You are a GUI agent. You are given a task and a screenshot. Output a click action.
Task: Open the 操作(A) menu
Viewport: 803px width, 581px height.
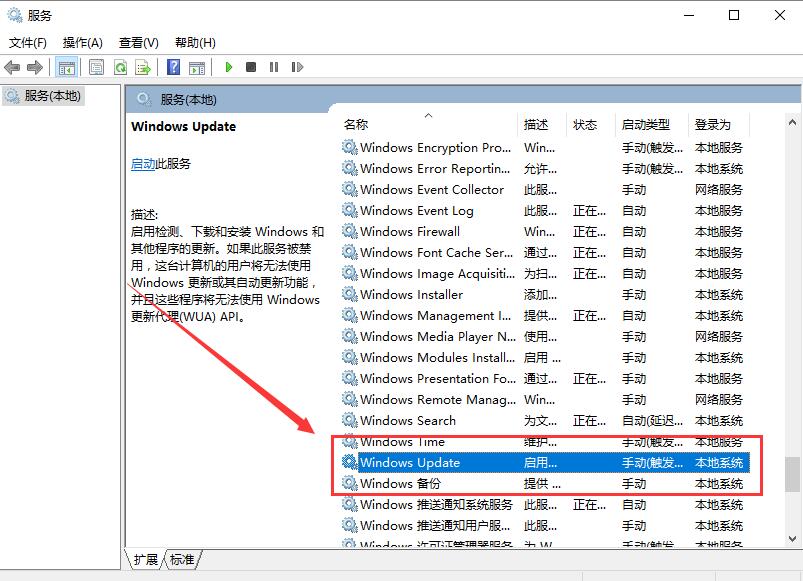(78, 42)
